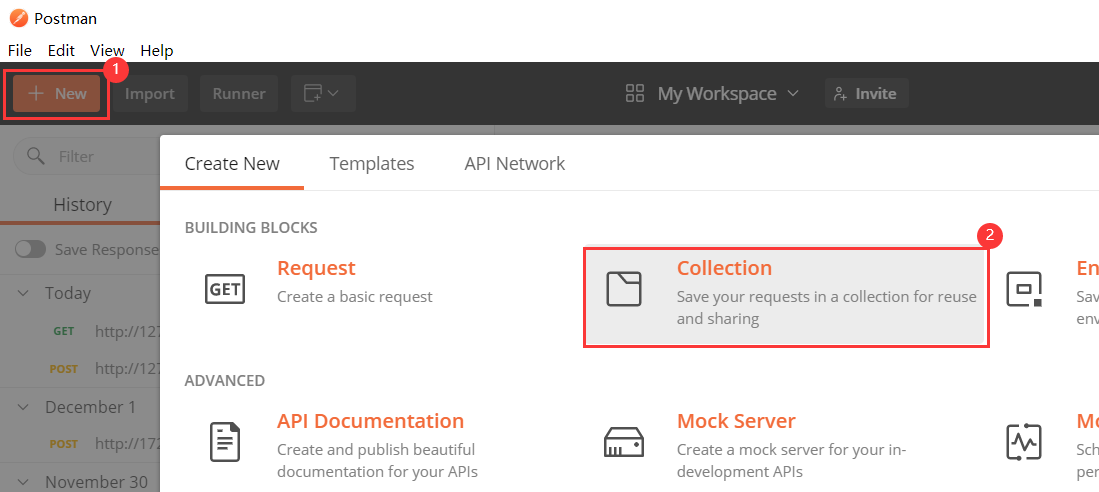This screenshot has width=1099, height=492.
Task: Click the Mock Server icon
Action: 624,442
